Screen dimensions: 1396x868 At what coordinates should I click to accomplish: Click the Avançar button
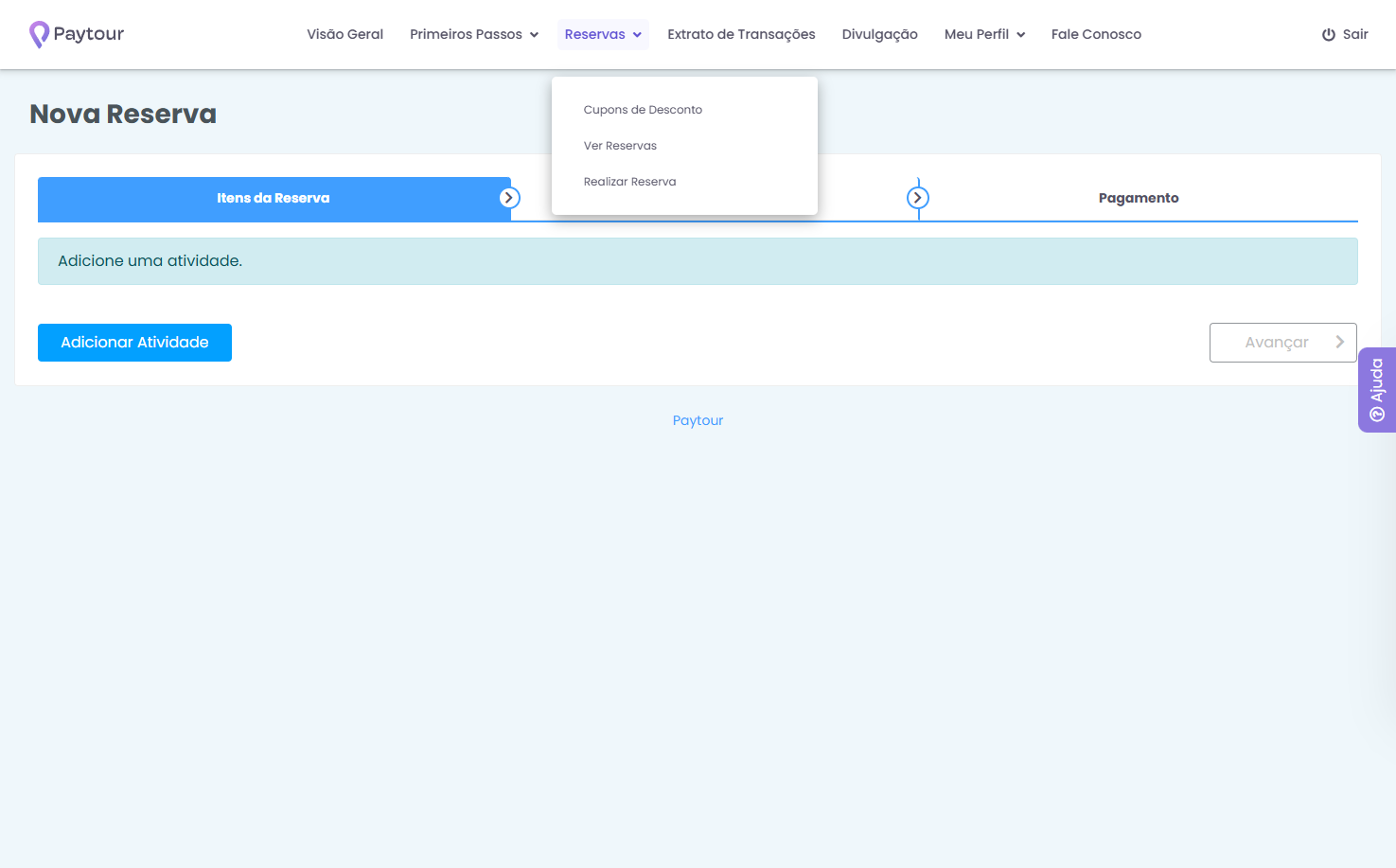tap(1283, 343)
